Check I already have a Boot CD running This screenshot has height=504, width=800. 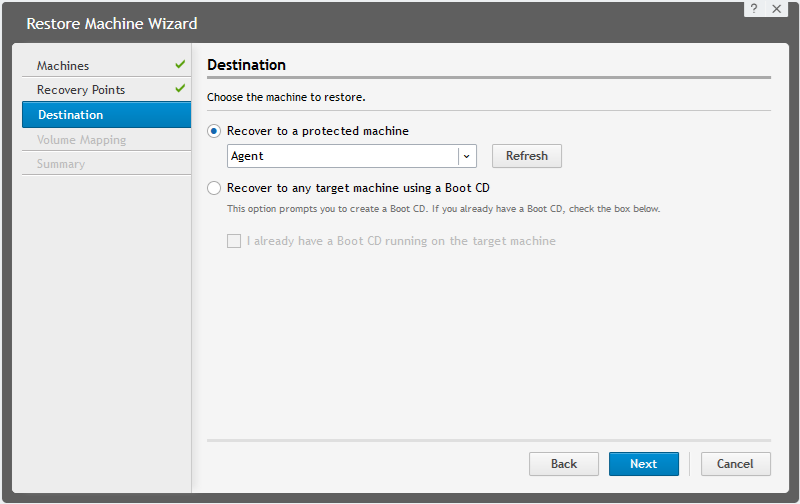point(234,241)
